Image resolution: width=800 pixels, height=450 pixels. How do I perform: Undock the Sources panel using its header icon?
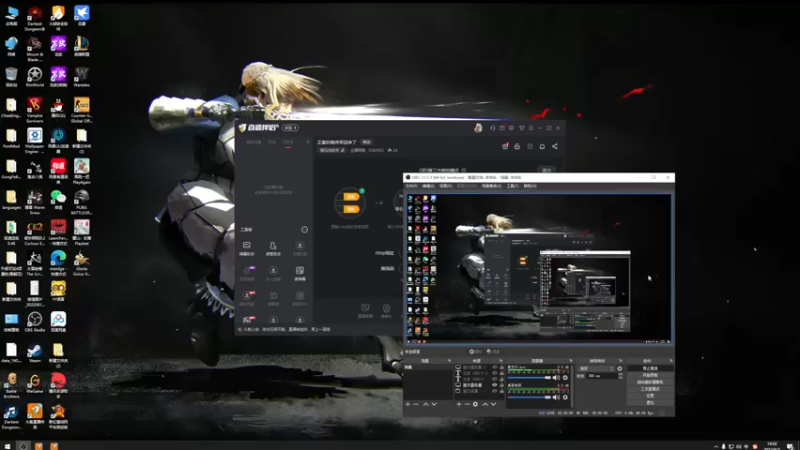(x=501, y=361)
